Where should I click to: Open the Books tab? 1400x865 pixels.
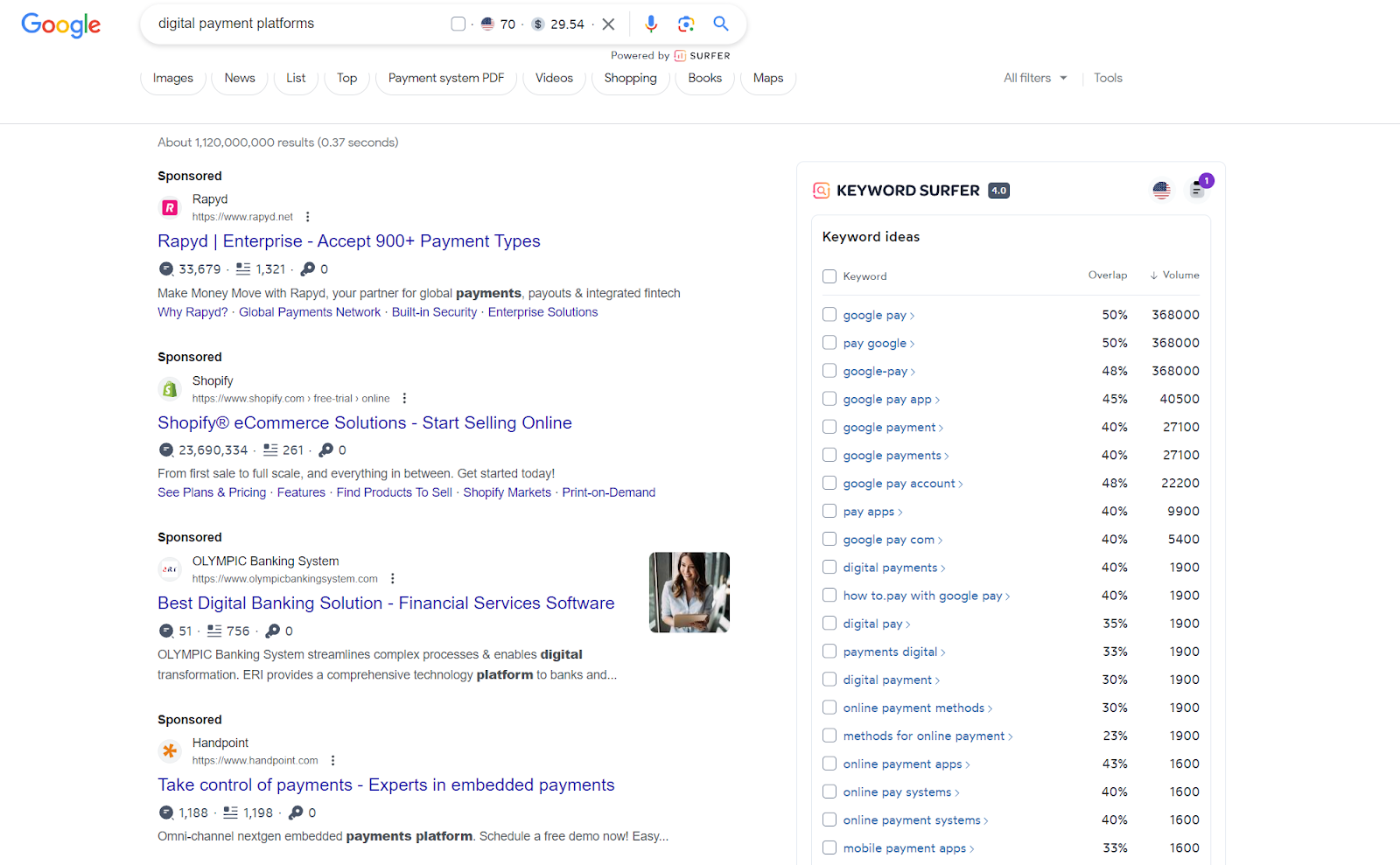coord(705,78)
